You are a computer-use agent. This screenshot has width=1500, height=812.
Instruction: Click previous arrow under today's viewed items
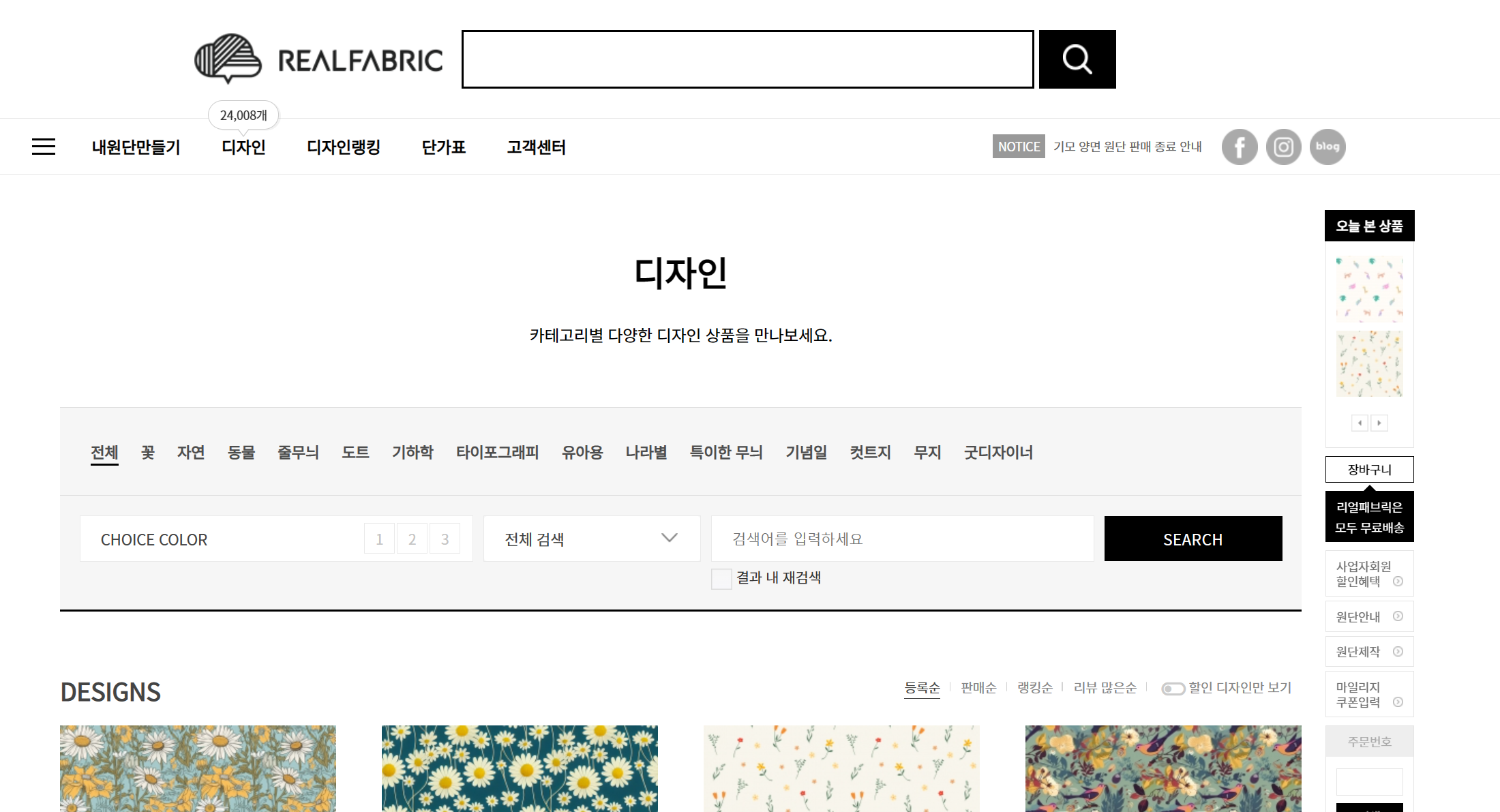[x=1360, y=423]
